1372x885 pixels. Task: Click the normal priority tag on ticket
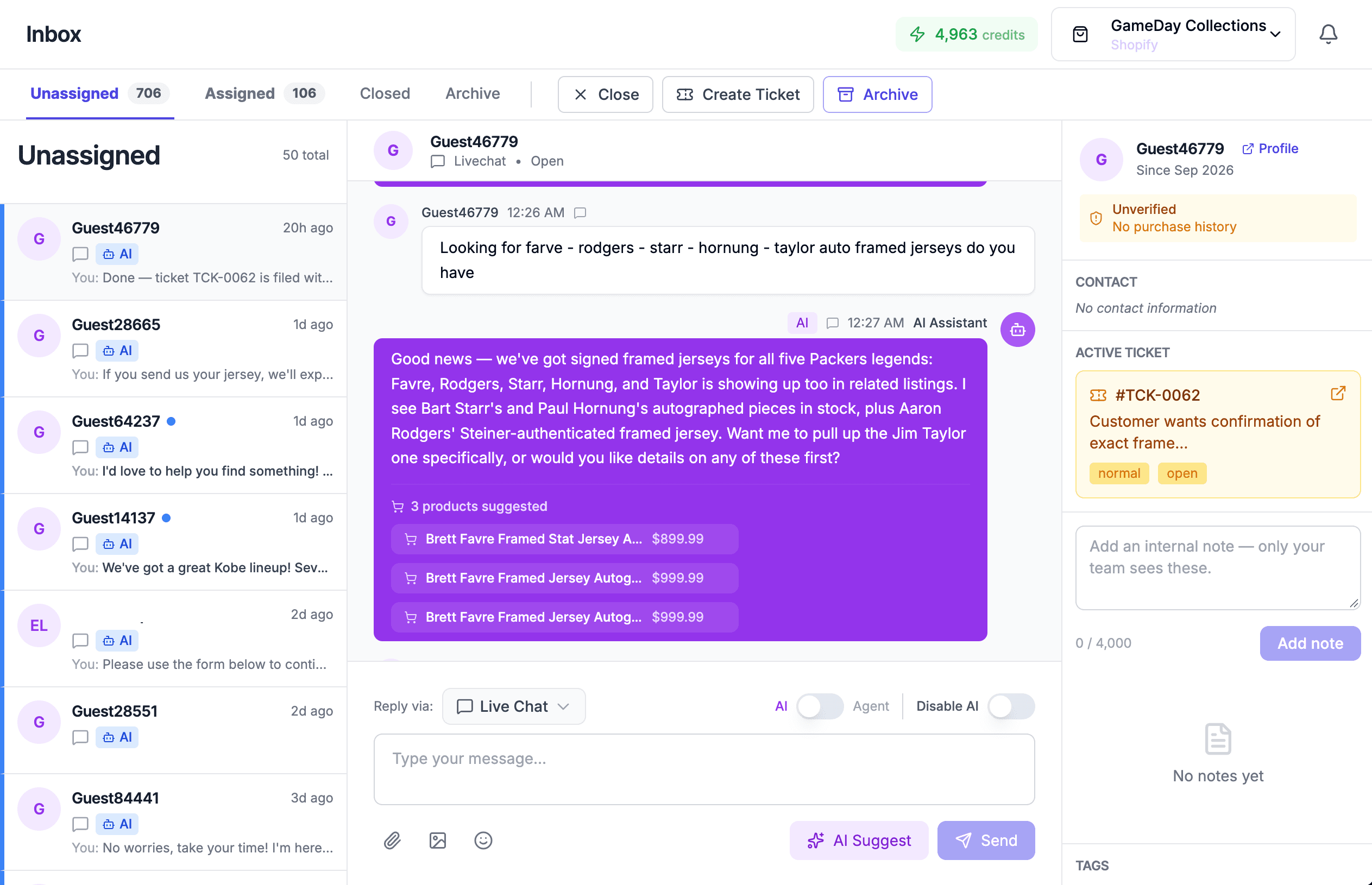tap(1118, 473)
